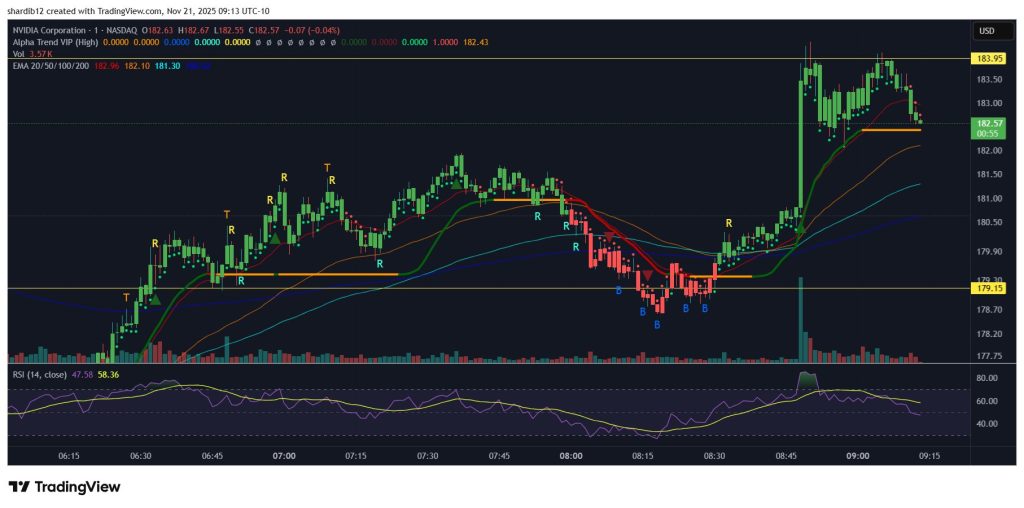Click the green 182.57 current price label

[x=988, y=122]
